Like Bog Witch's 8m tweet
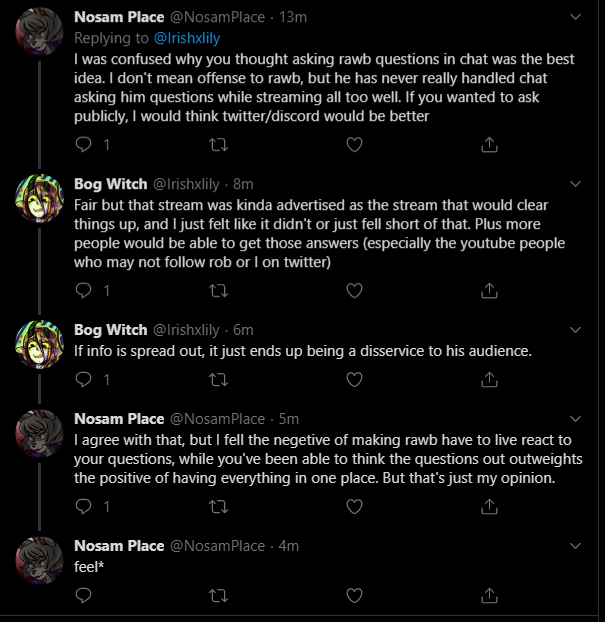The image size is (605, 622). click(354, 291)
